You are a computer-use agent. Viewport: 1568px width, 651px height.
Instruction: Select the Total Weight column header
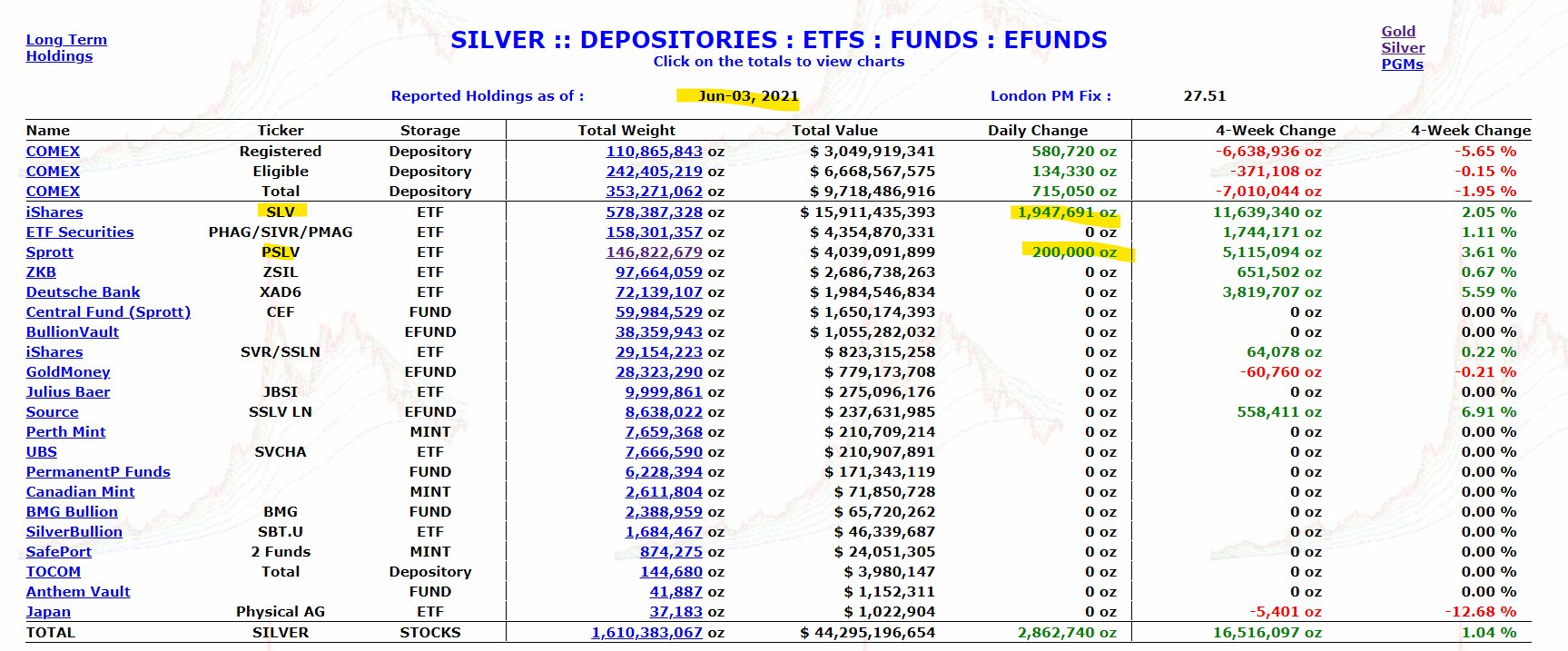tap(626, 130)
